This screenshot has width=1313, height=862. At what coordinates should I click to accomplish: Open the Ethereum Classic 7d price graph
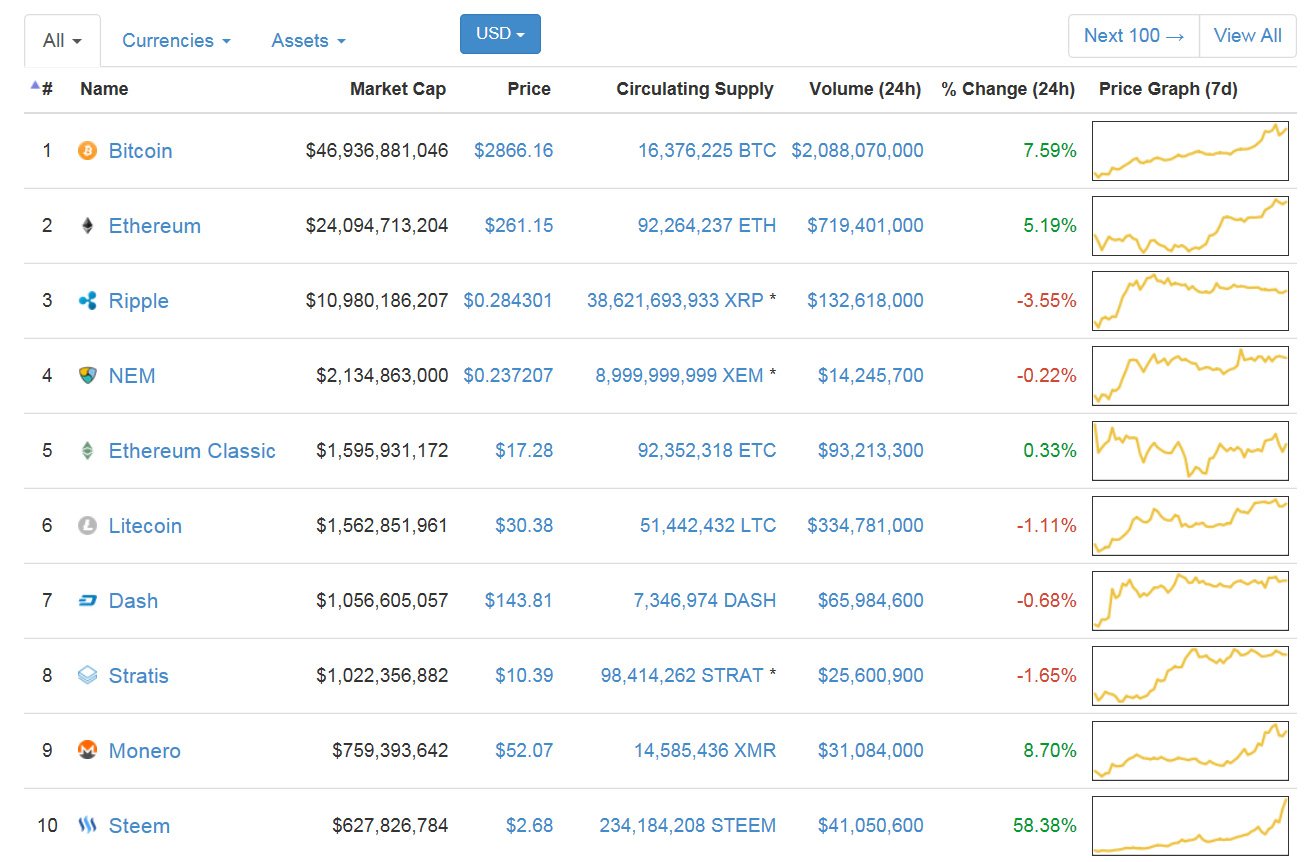[1190, 451]
